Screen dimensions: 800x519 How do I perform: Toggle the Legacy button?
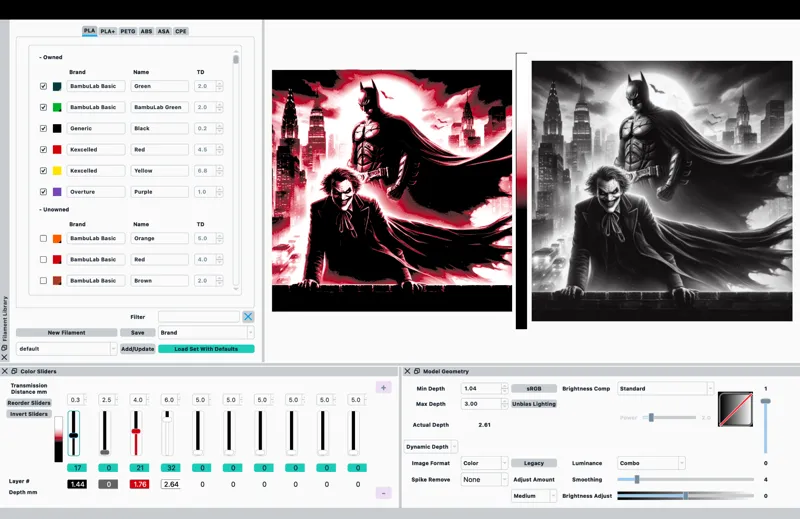[x=534, y=463]
